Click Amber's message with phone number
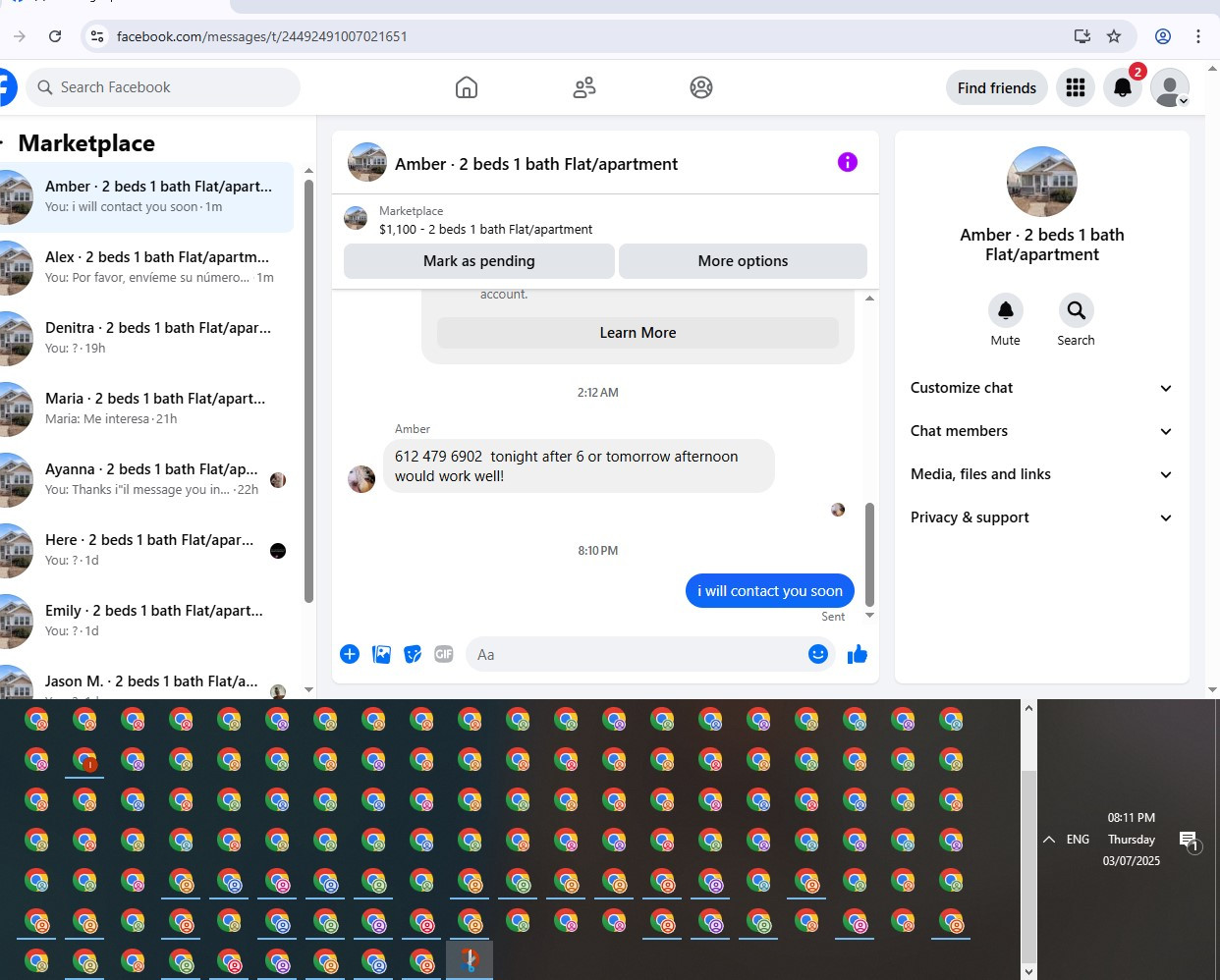Viewport: 1220px width, 980px height. (x=579, y=466)
